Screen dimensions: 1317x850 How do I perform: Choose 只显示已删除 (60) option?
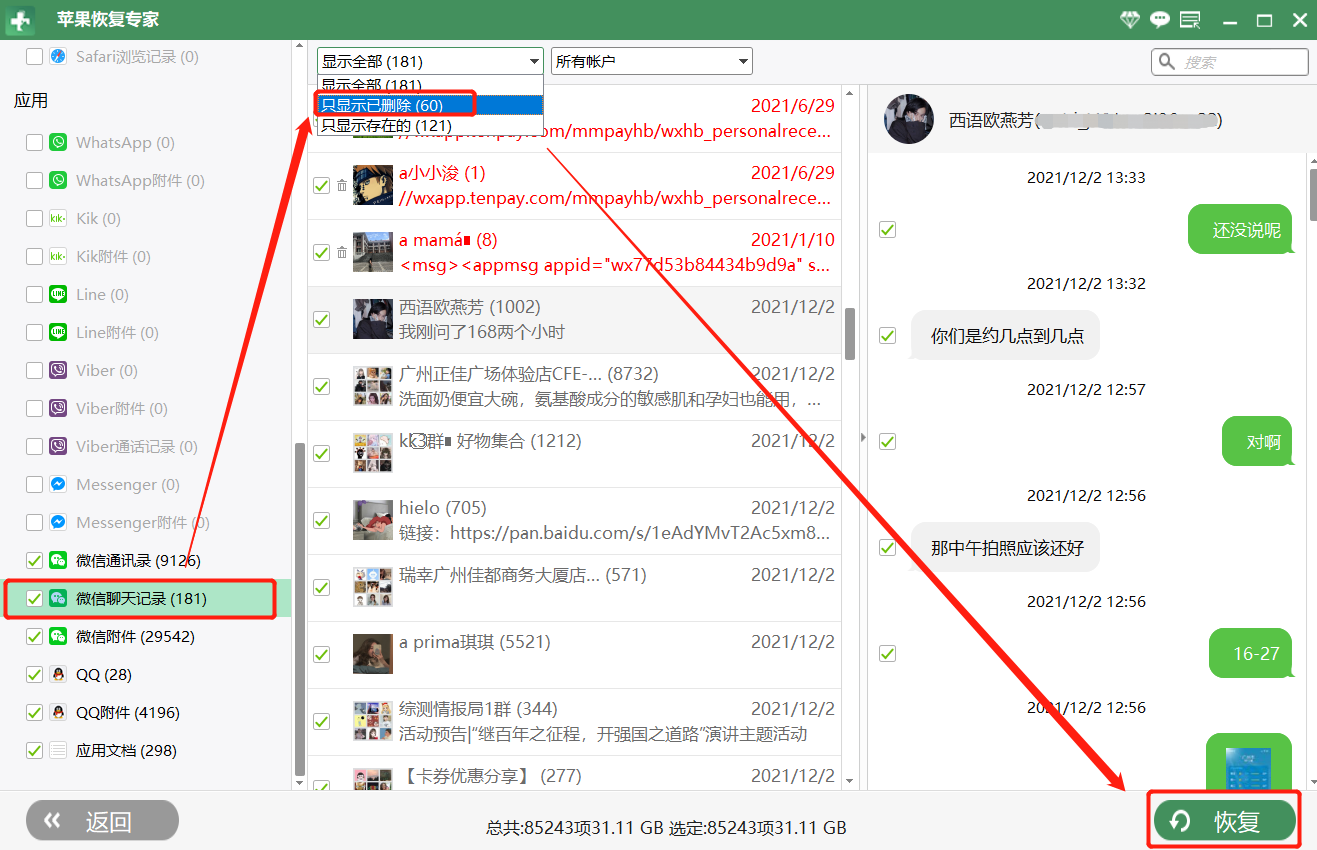(430, 105)
